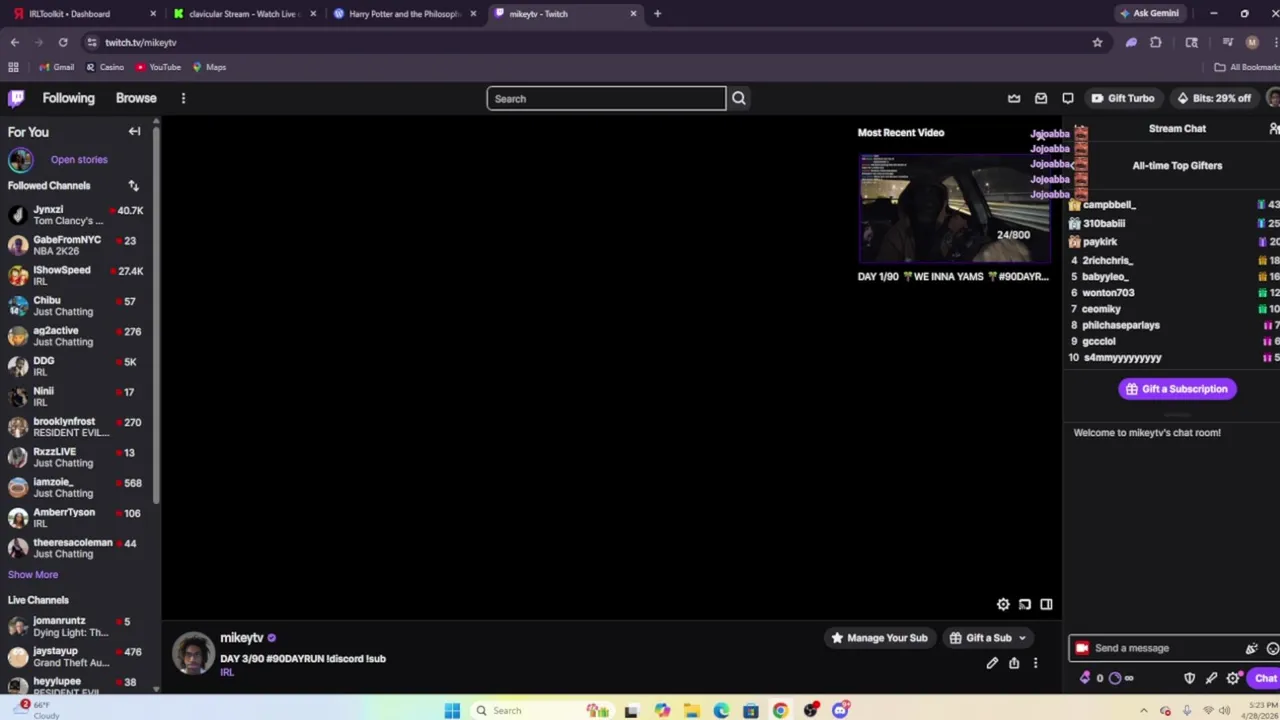Open moderator shield tools in chat
Image resolution: width=1280 pixels, height=720 pixels.
point(1189,678)
